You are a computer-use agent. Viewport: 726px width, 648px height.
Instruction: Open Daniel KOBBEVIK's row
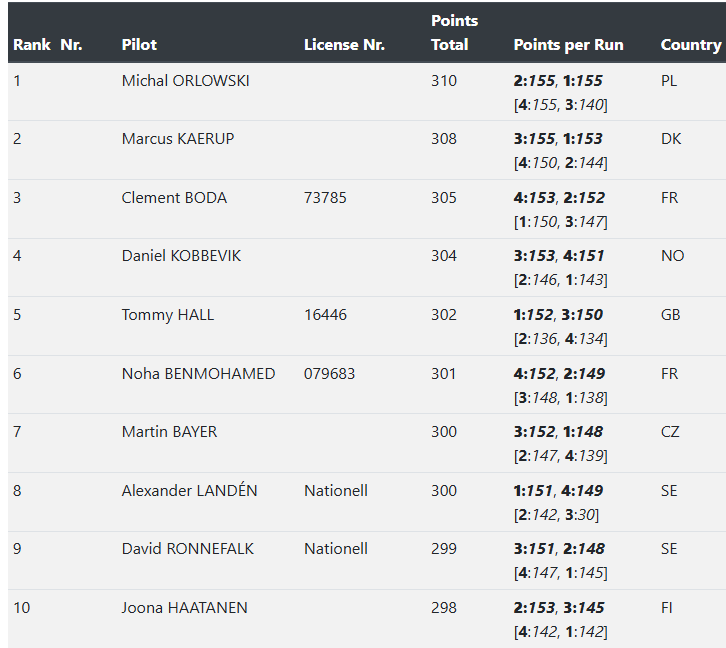(181, 256)
